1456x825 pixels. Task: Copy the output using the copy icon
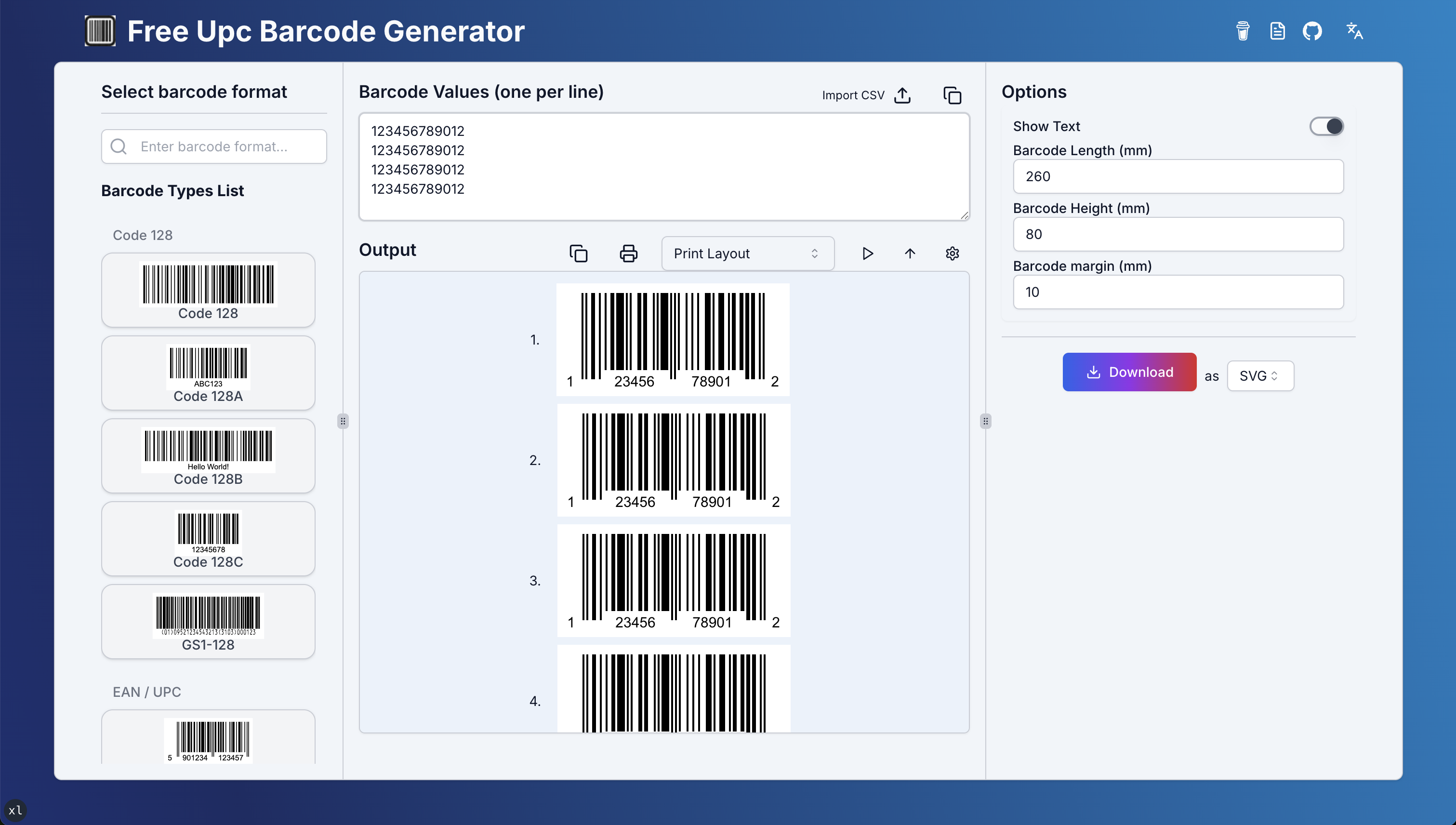click(579, 253)
